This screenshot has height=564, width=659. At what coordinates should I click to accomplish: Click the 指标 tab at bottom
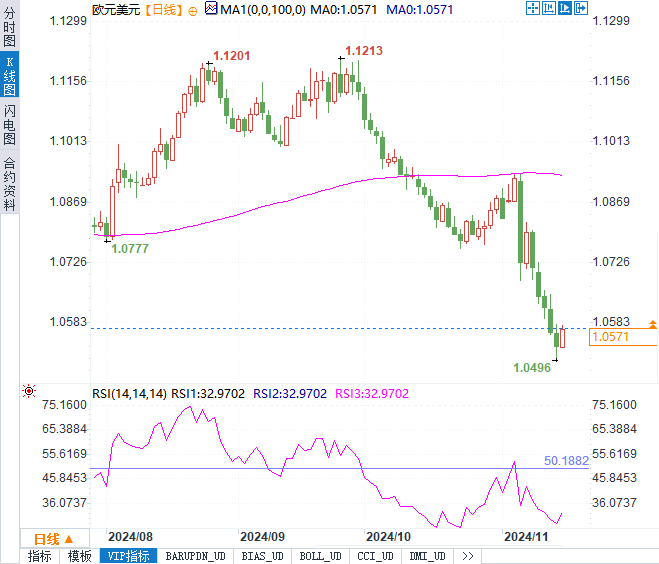[40, 556]
